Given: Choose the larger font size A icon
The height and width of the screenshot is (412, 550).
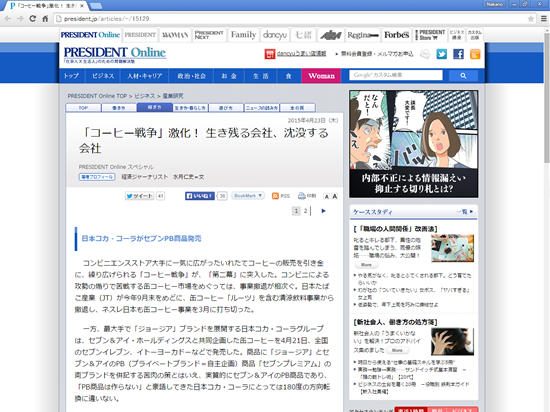Looking at the screenshot, I should coord(335,196).
